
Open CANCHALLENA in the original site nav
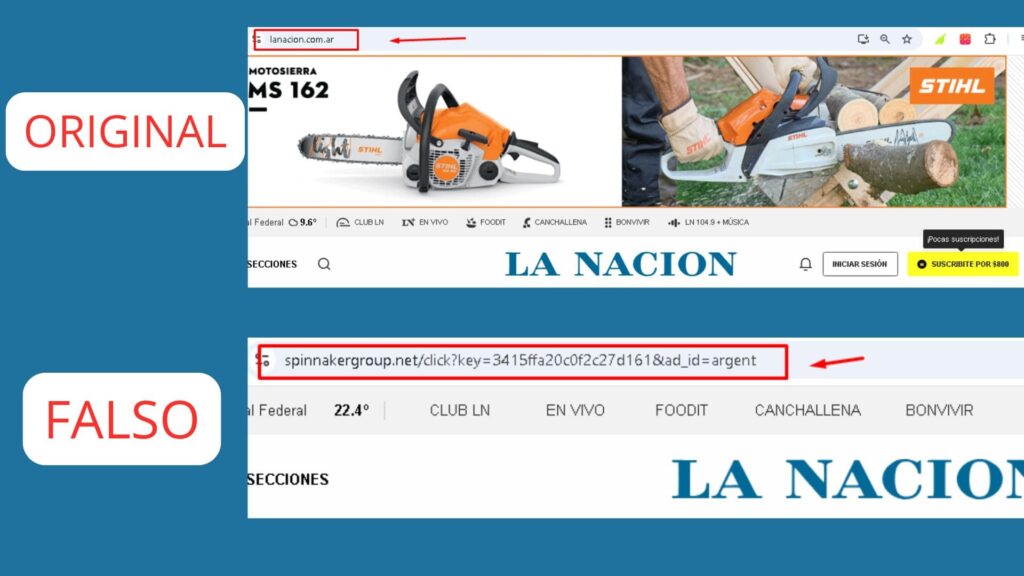(560, 223)
